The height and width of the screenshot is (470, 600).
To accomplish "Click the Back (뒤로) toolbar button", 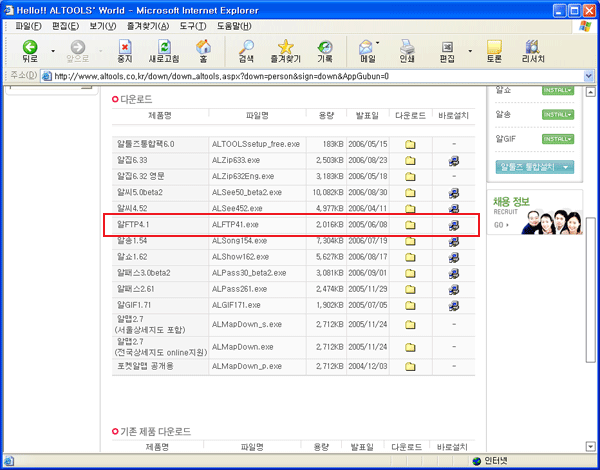I will pos(30,51).
